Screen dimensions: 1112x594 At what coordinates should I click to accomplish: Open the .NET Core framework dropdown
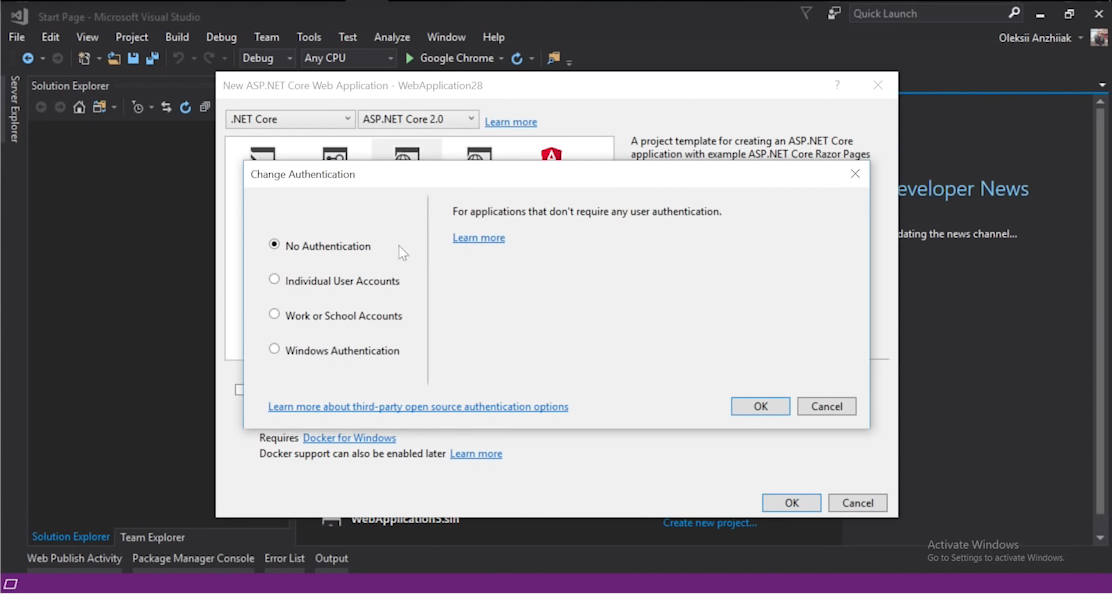point(290,119)
